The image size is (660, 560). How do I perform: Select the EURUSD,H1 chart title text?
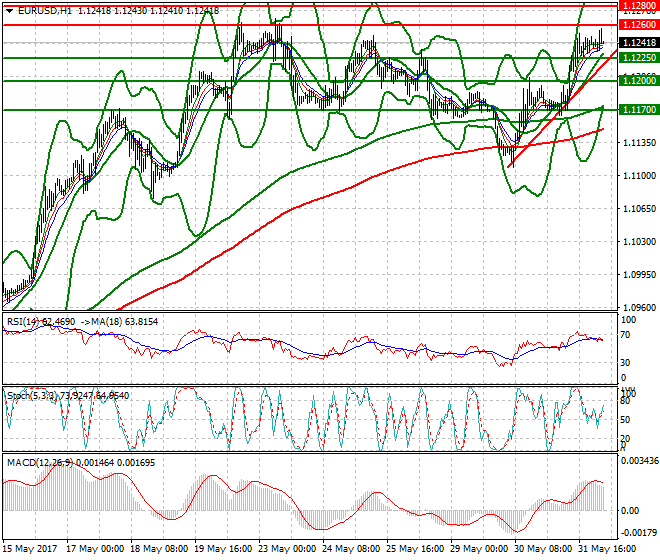click(x=45, y=11)
